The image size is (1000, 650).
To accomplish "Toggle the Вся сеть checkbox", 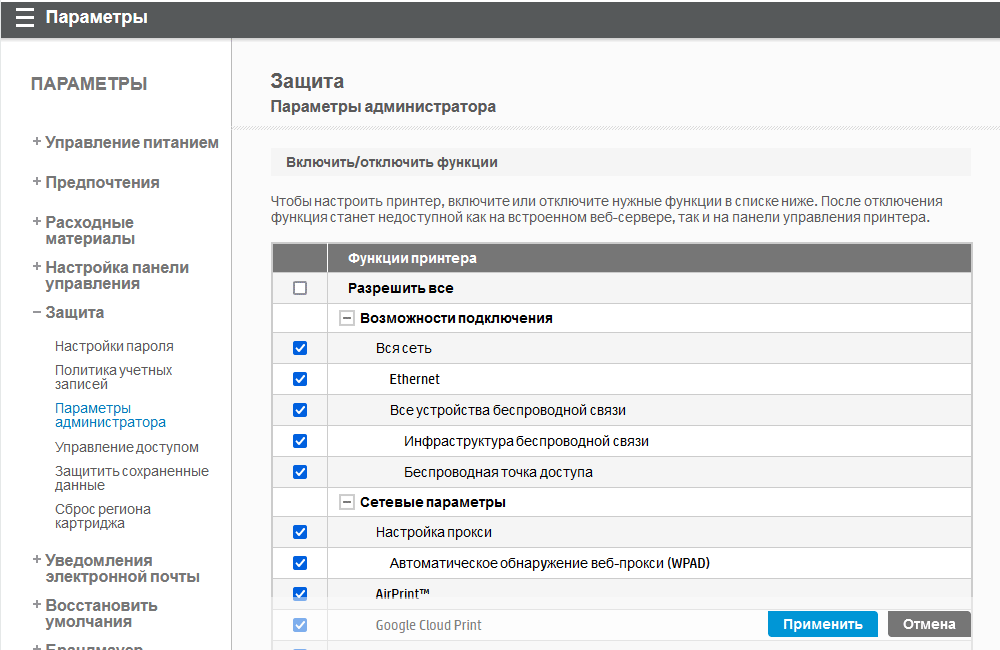I will [300, 348].
